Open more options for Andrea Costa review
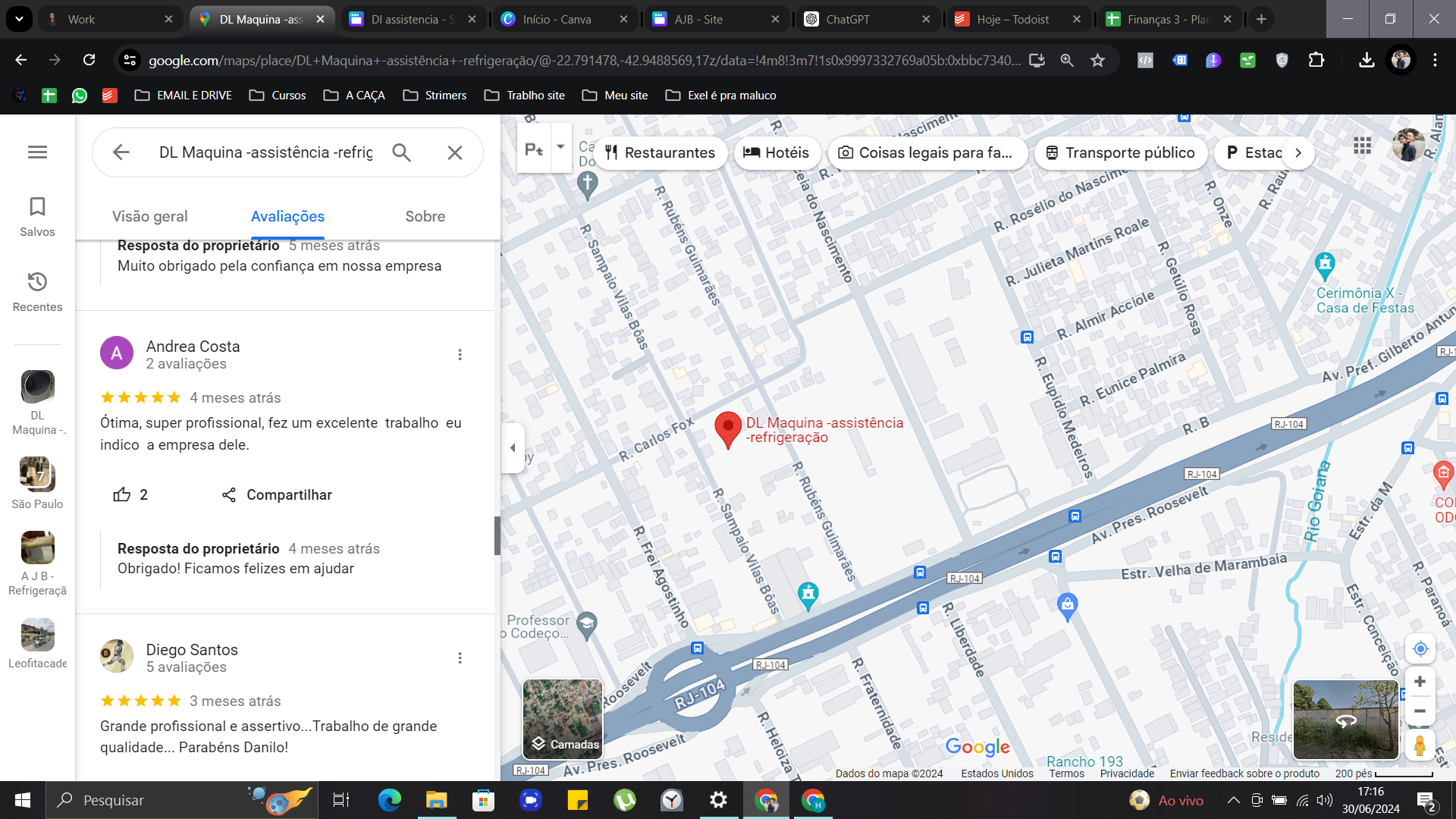 pos(460,354)
